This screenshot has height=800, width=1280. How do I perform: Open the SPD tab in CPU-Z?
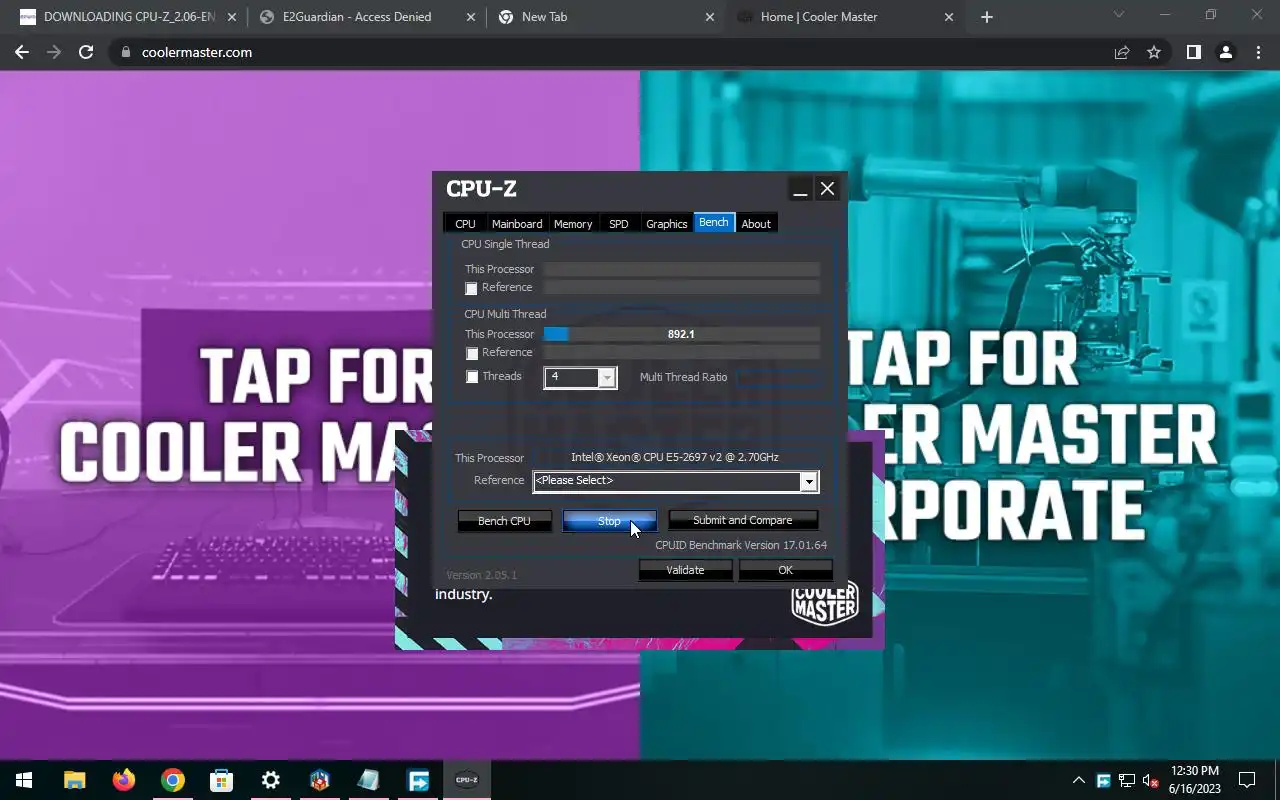coord(619,224)
